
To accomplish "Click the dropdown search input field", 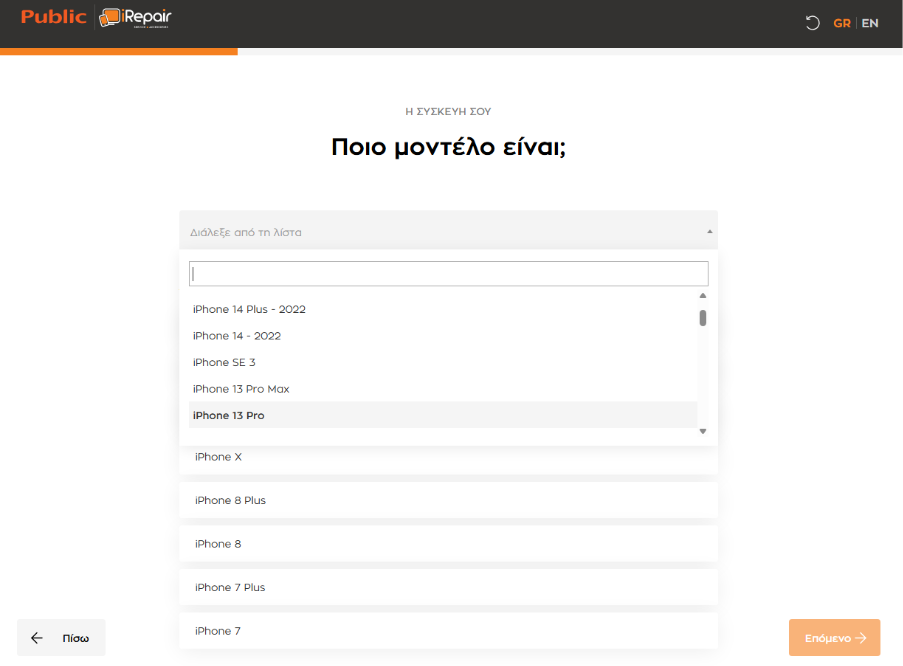I will pos(448,273).
